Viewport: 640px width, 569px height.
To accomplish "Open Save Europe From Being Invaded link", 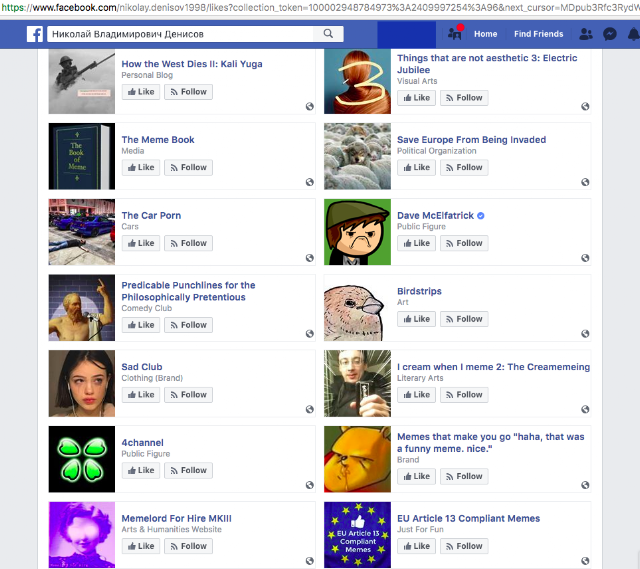I will tap(471, 140).
